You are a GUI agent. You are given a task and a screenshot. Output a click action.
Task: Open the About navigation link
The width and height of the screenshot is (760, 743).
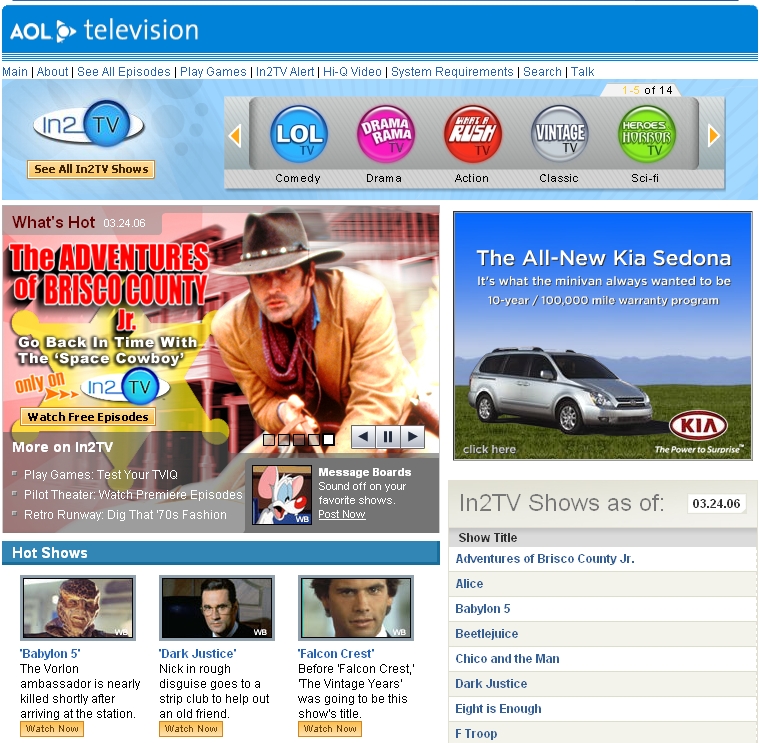click(52, 72)
